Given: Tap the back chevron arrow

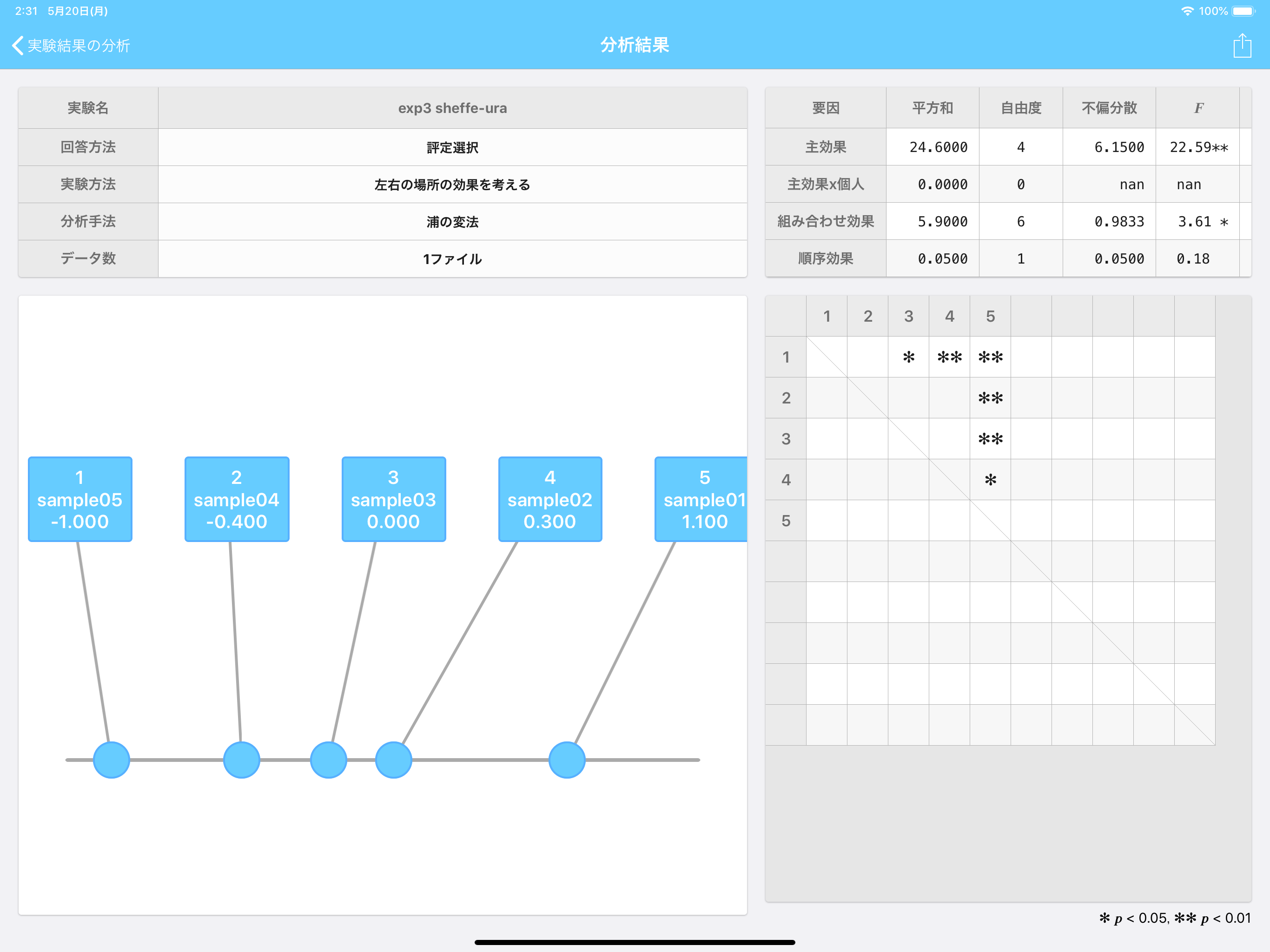Looking at the screenshot, I should (x=18, y=46).
